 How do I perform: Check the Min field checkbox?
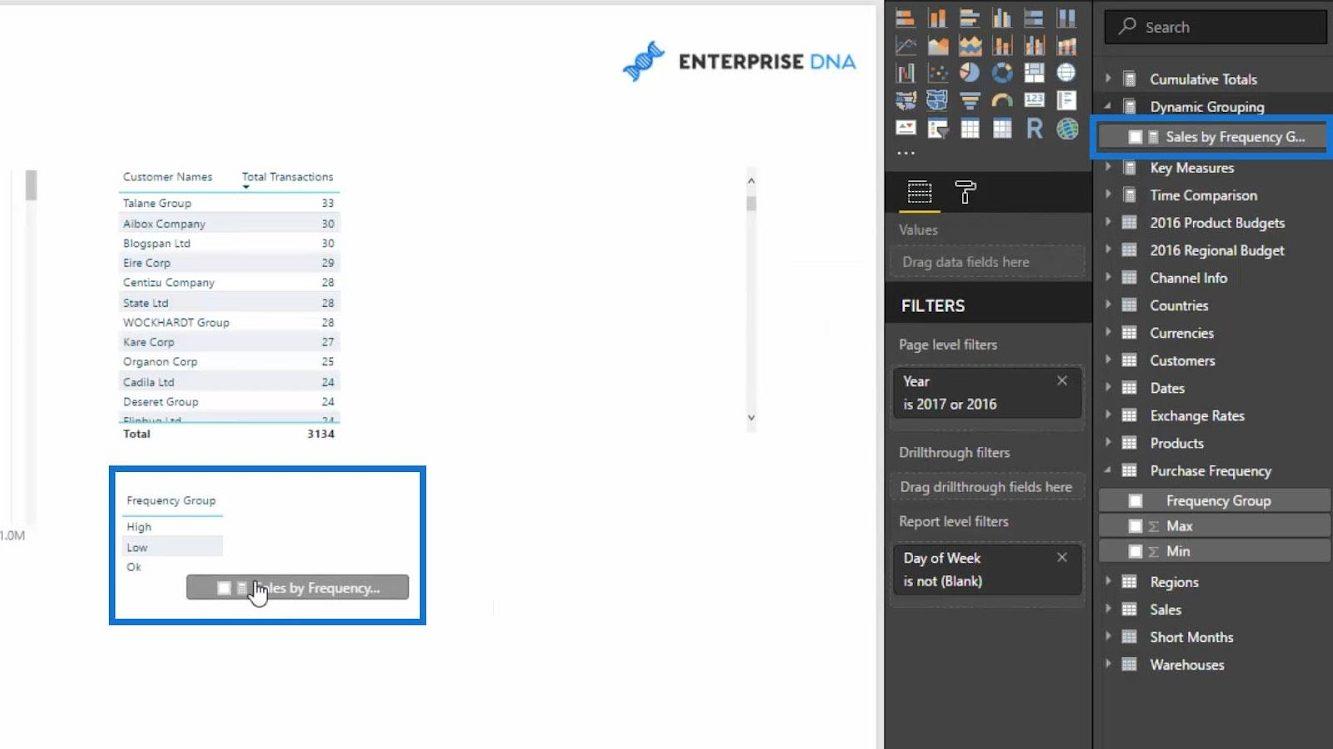tap(1135, 551)
